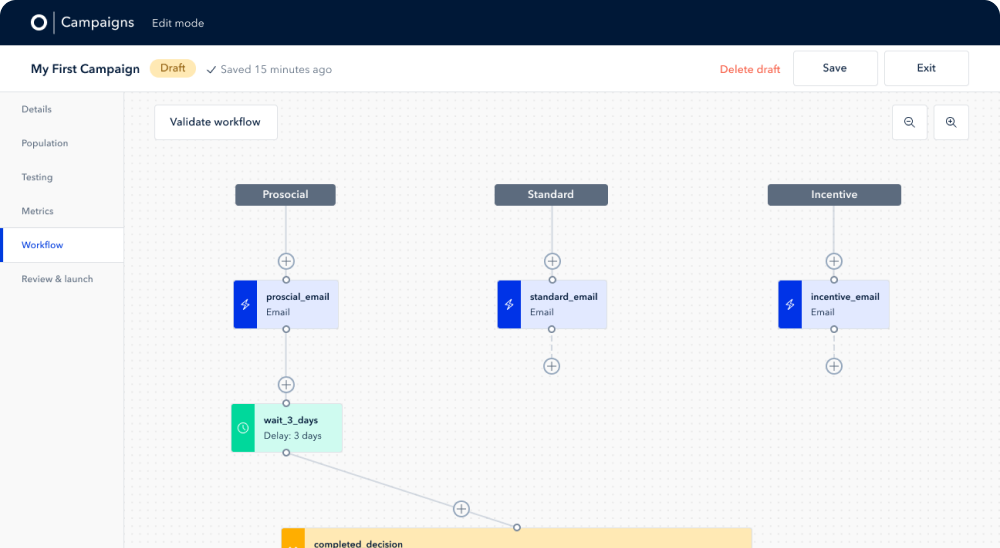Save the campaign draft
The width and height of the screenshot is (1000, 548).
[835, 68]
